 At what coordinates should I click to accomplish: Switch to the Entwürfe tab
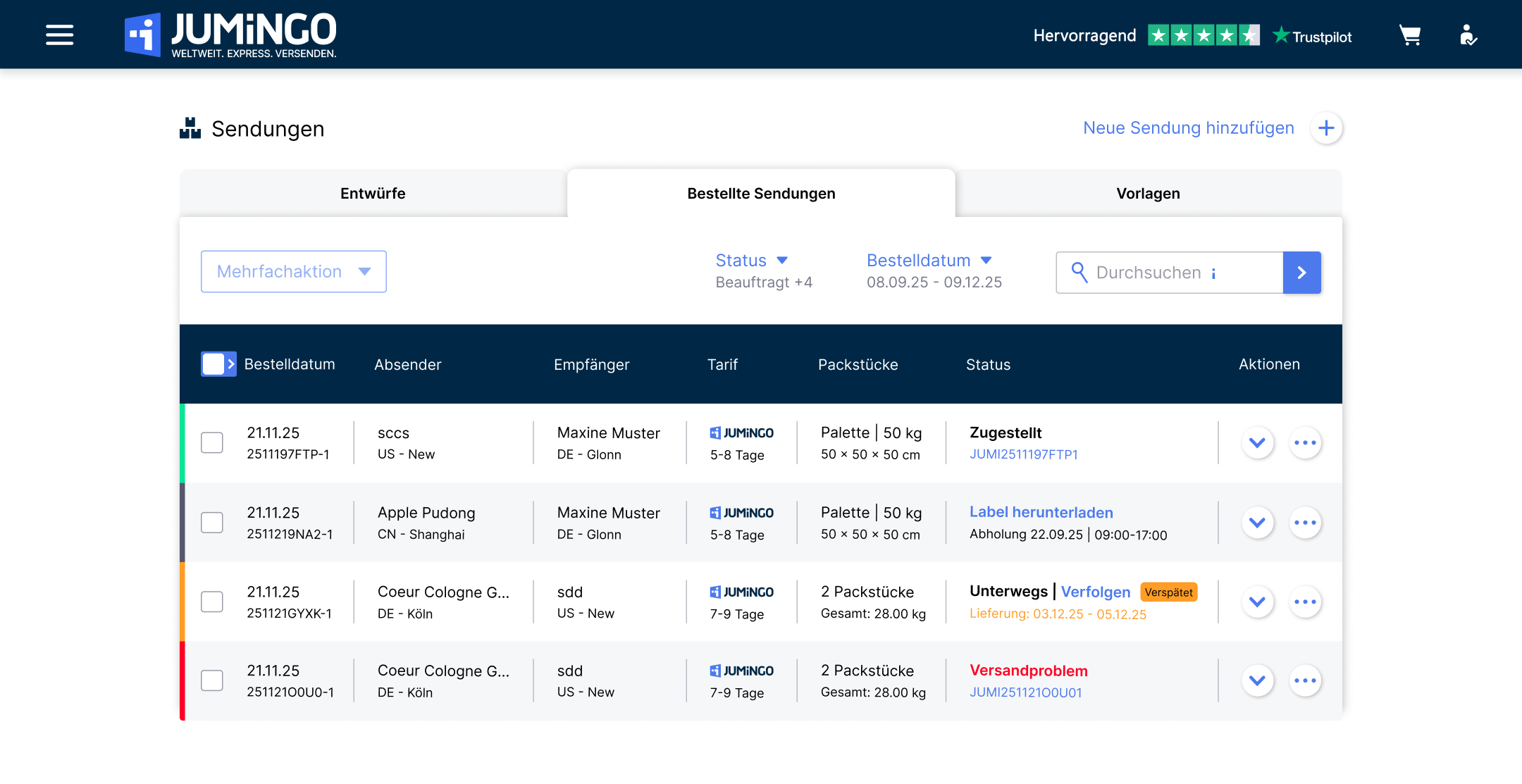[373, 194]
